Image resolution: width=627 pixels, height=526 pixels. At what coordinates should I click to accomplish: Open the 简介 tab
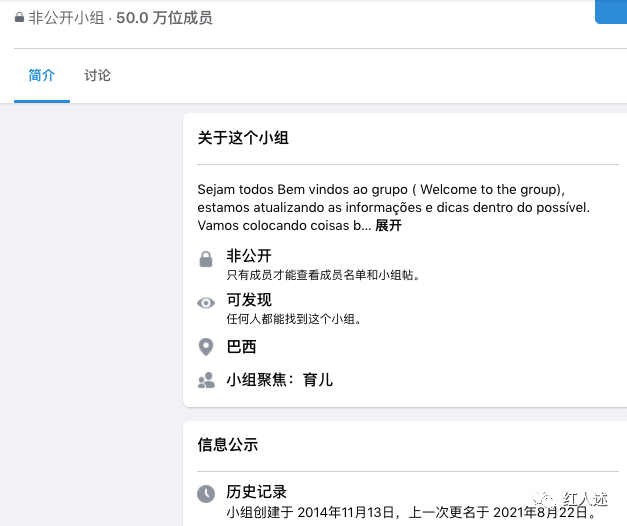click(x=42, y=75)
